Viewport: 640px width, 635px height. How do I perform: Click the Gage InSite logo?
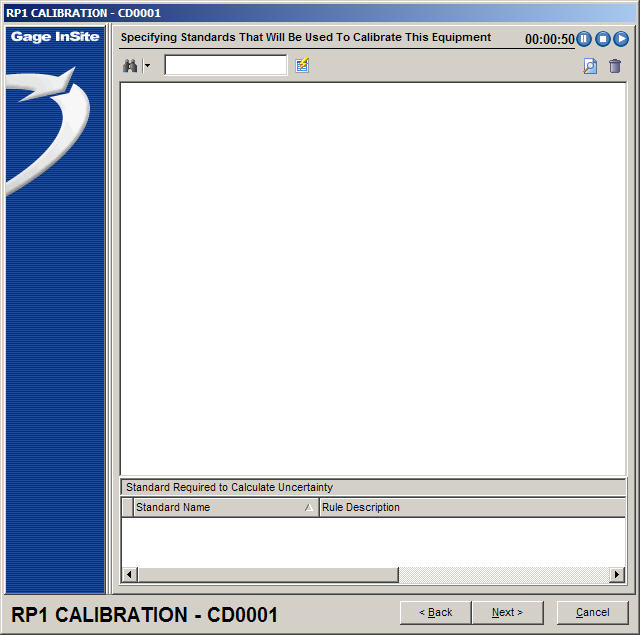(x=55, y=37)
